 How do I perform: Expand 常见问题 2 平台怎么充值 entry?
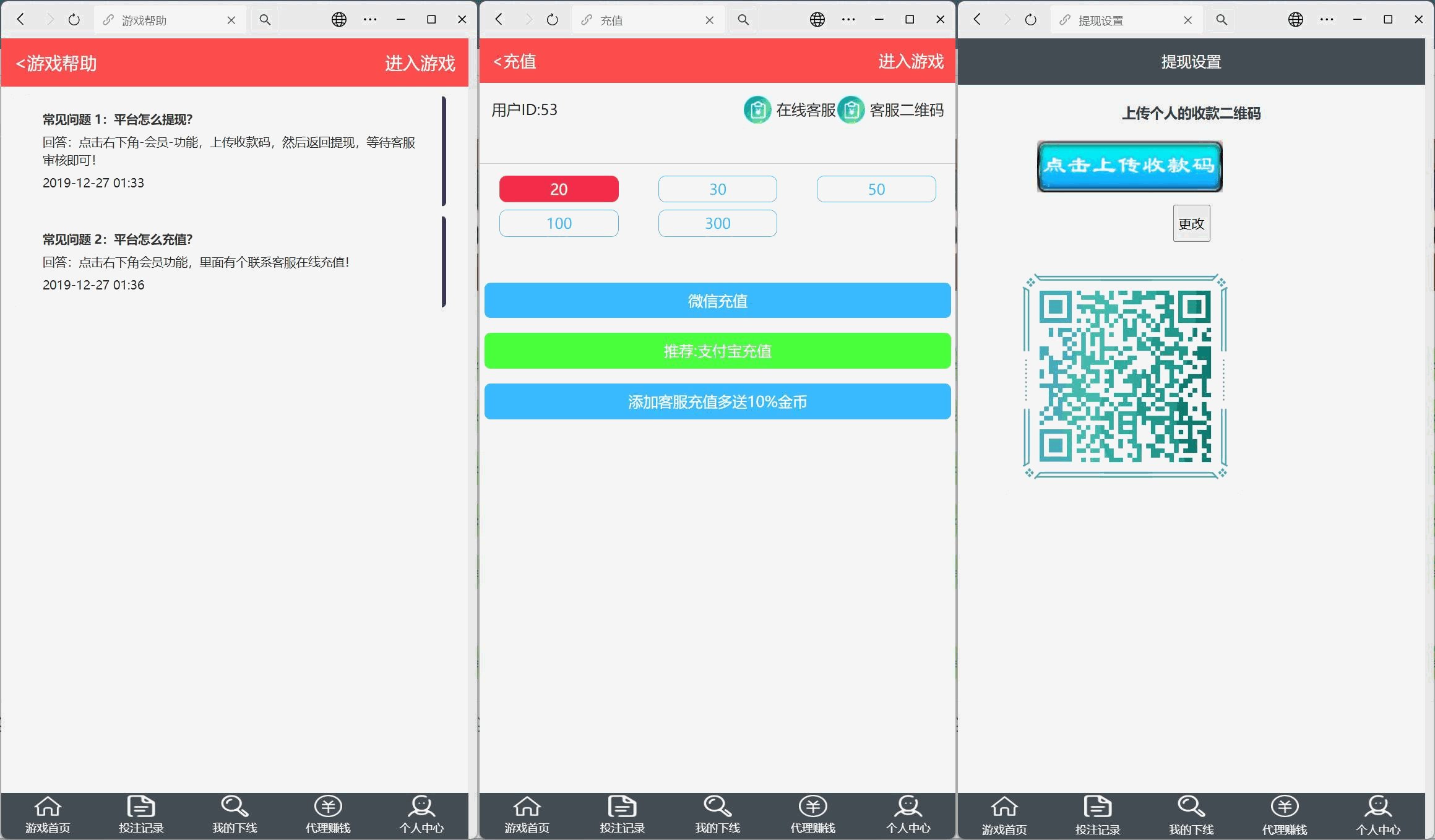pos(118,239)
